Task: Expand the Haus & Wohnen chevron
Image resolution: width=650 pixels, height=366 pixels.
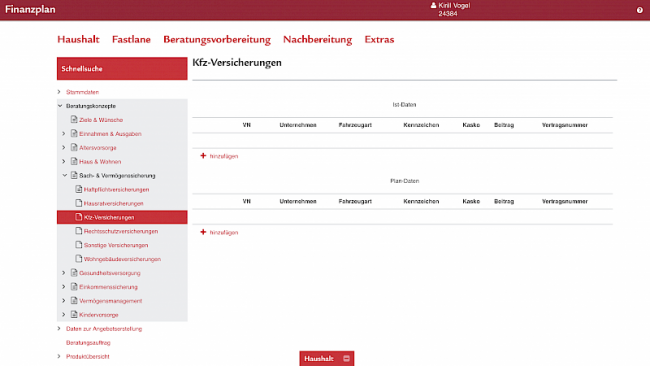Action: pyautogui.click(x=63, y=161)
